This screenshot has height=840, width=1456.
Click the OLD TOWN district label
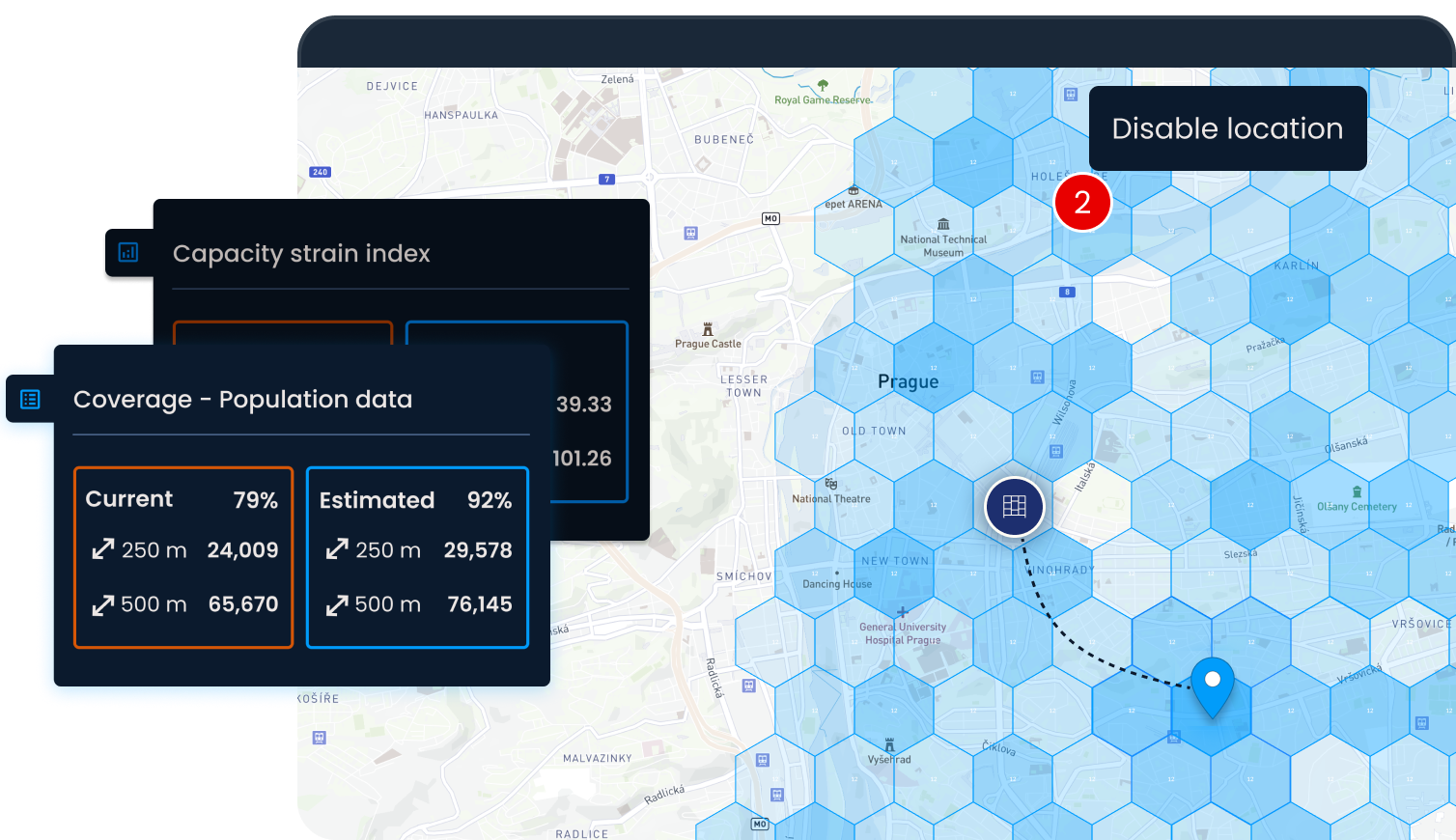click(874, 432)
